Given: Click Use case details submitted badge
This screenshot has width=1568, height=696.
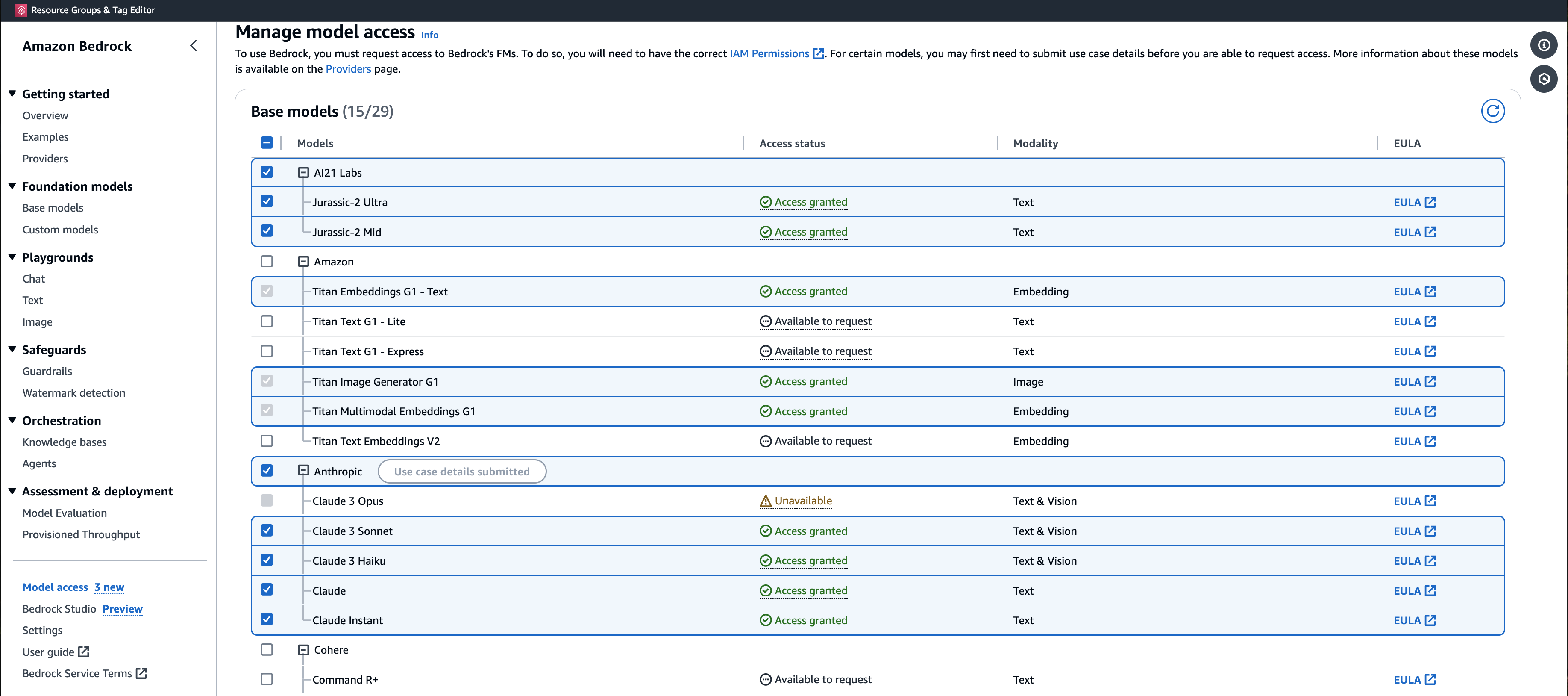Looking at the screenshot, I should pos(461,471).
